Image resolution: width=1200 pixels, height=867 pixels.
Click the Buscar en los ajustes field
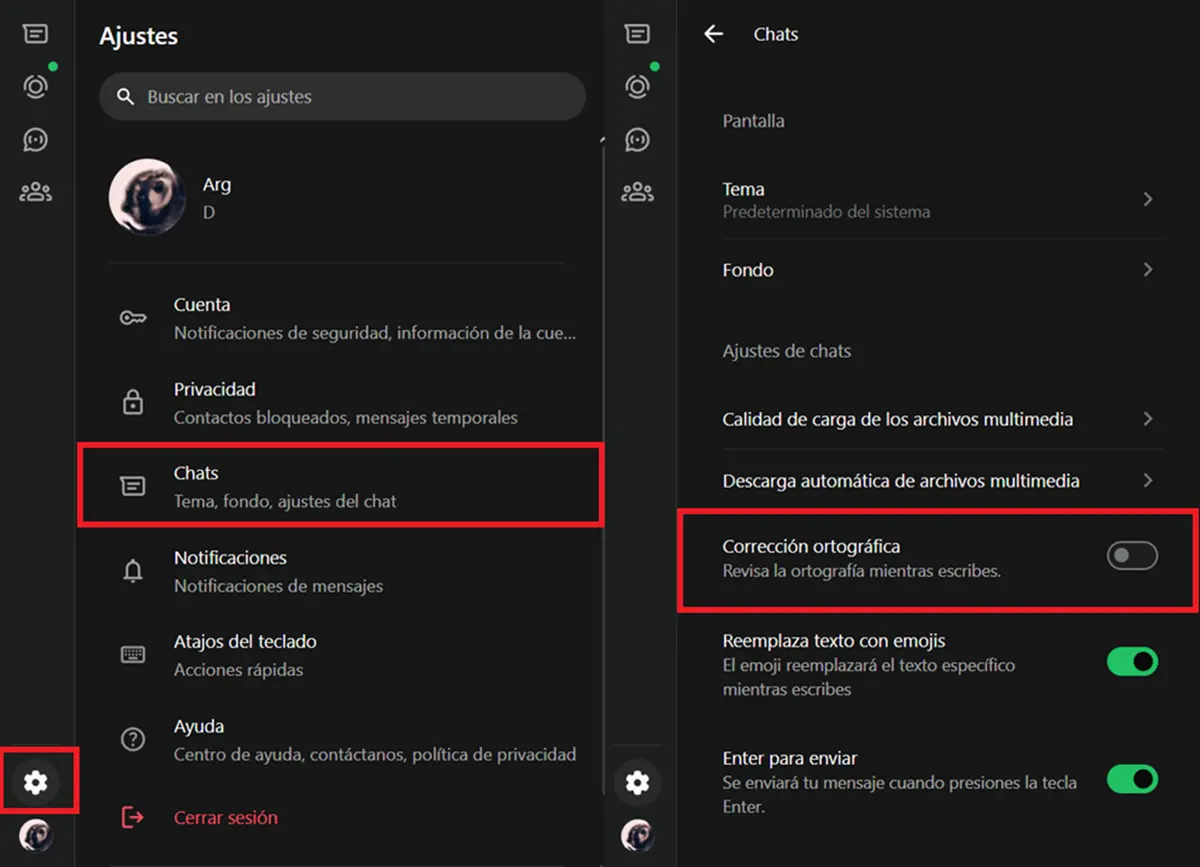342,97
